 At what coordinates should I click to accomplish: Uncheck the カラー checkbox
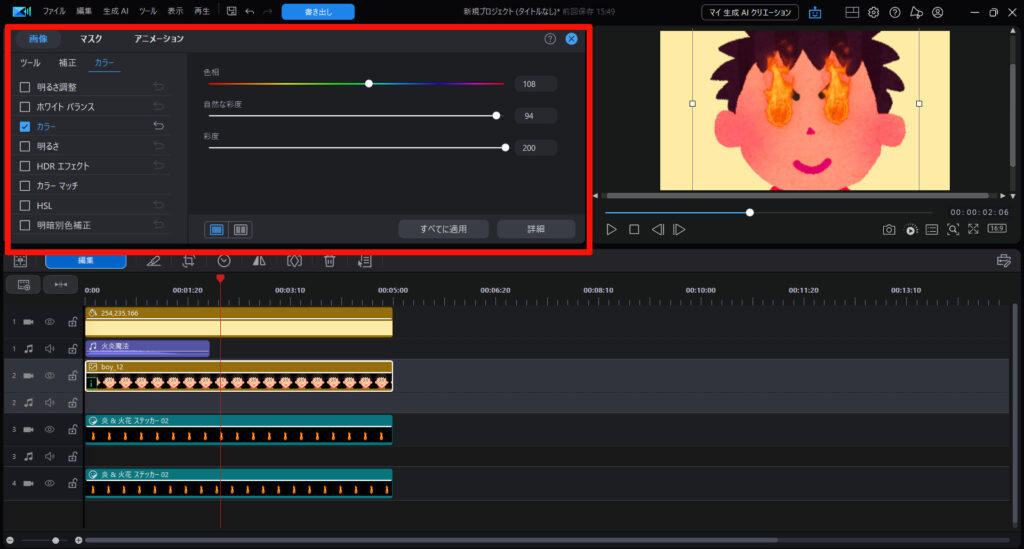pos(25,126)
